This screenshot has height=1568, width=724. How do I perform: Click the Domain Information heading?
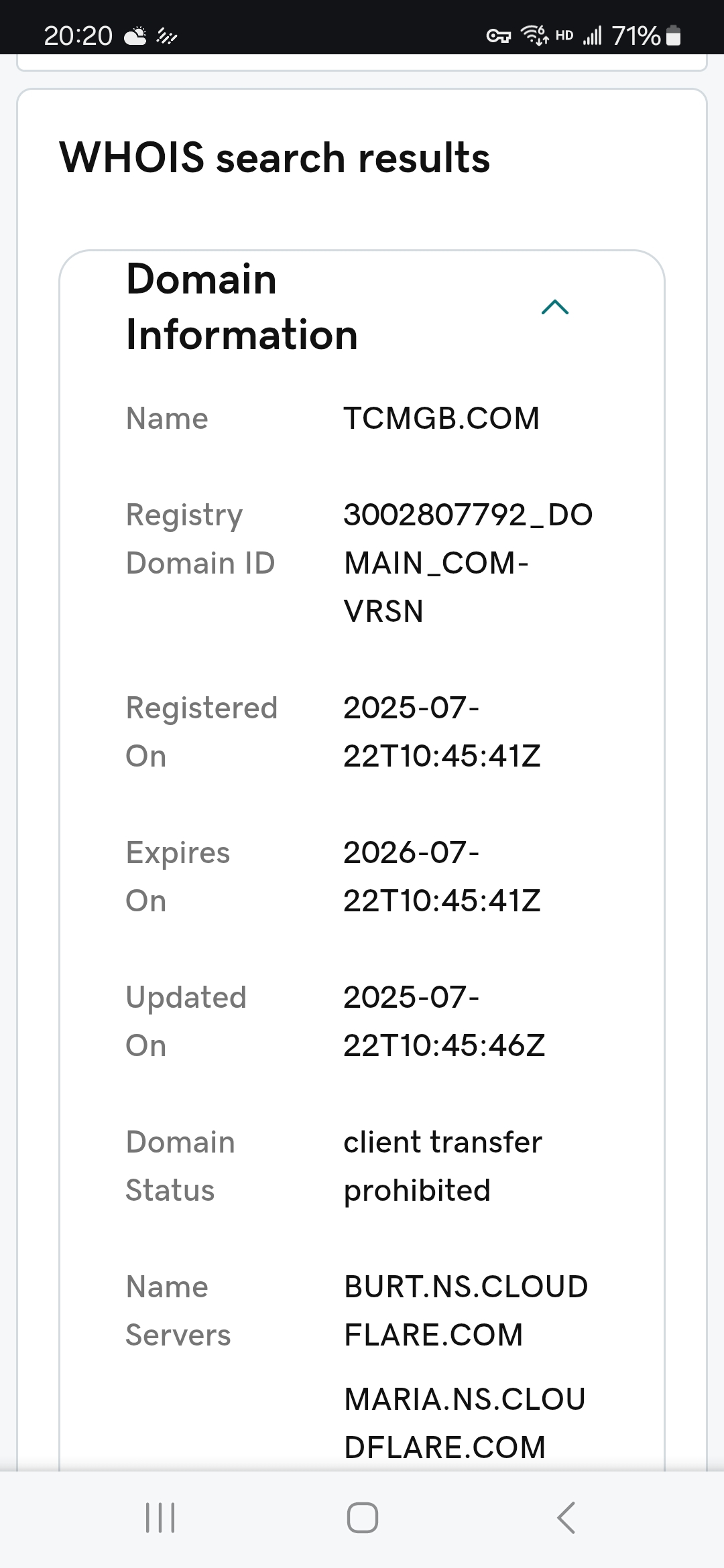click(241, 307)
